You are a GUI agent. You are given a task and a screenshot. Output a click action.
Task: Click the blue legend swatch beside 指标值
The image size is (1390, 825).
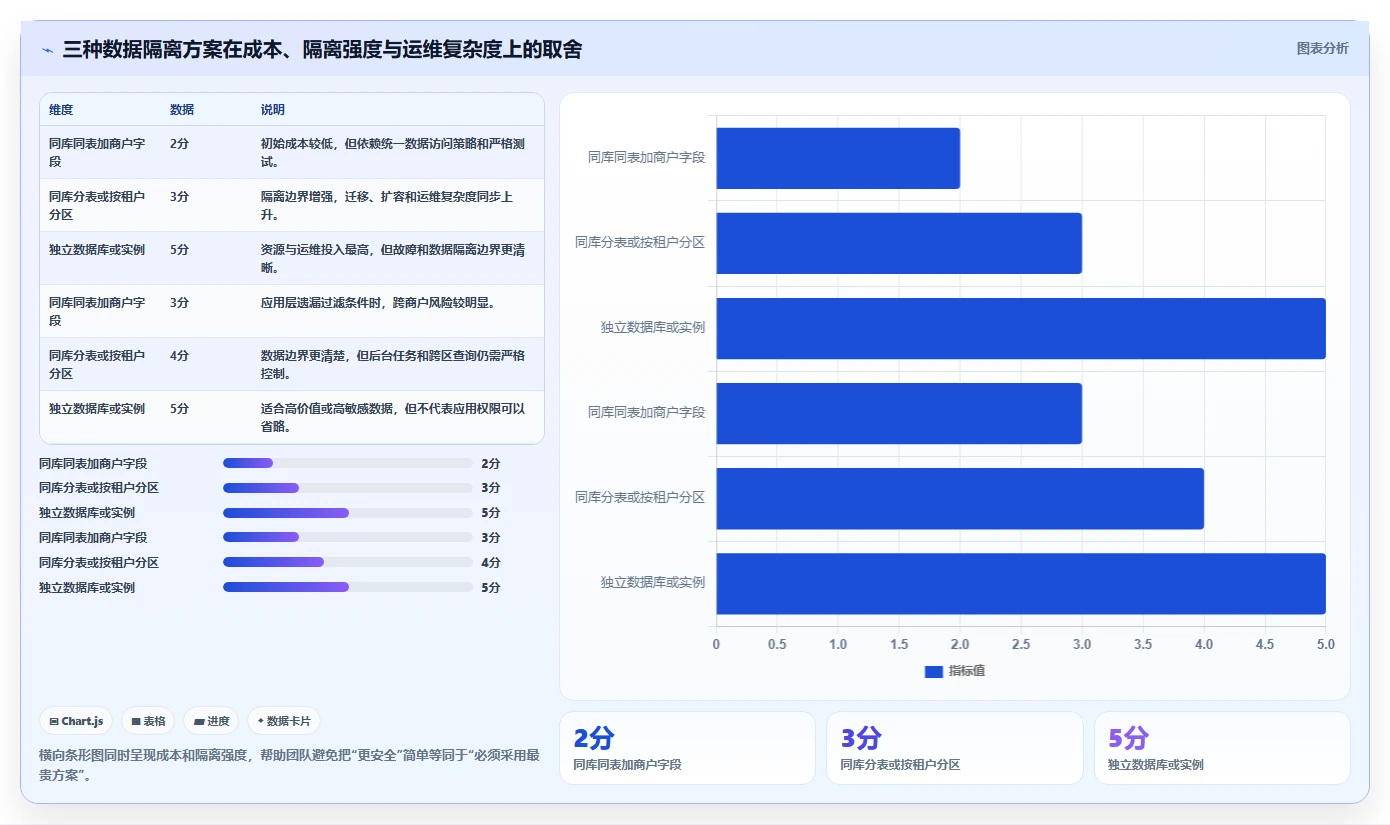[934, 672]
